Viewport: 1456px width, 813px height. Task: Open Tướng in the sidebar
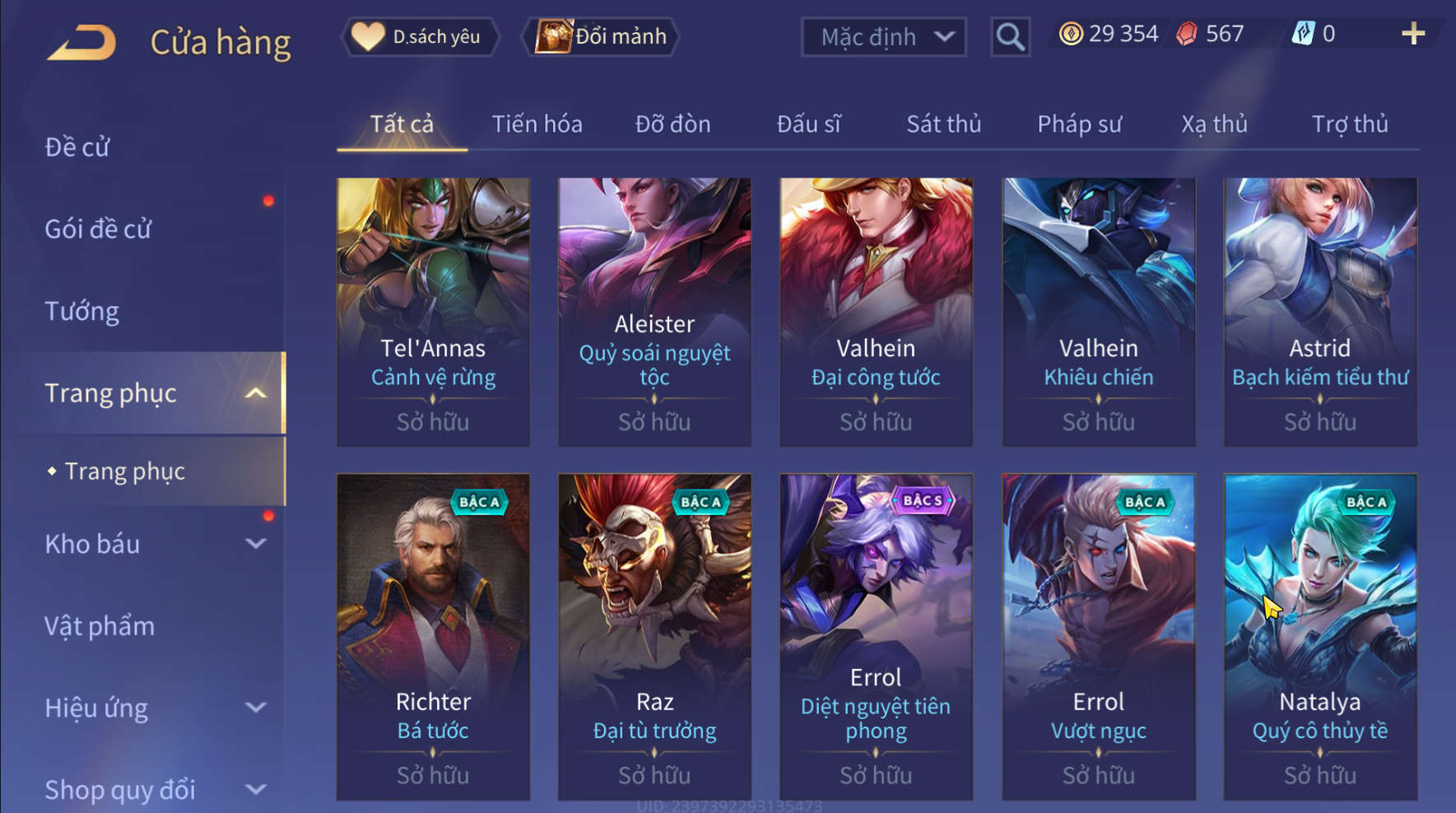click(x=81, y=311)
